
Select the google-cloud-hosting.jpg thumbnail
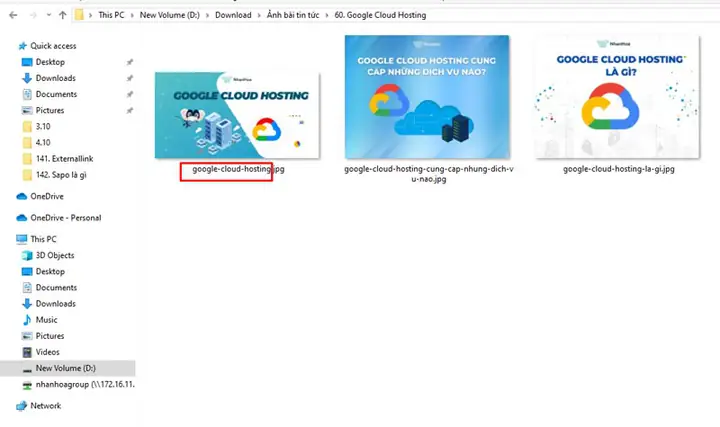[x=237, y=115]
